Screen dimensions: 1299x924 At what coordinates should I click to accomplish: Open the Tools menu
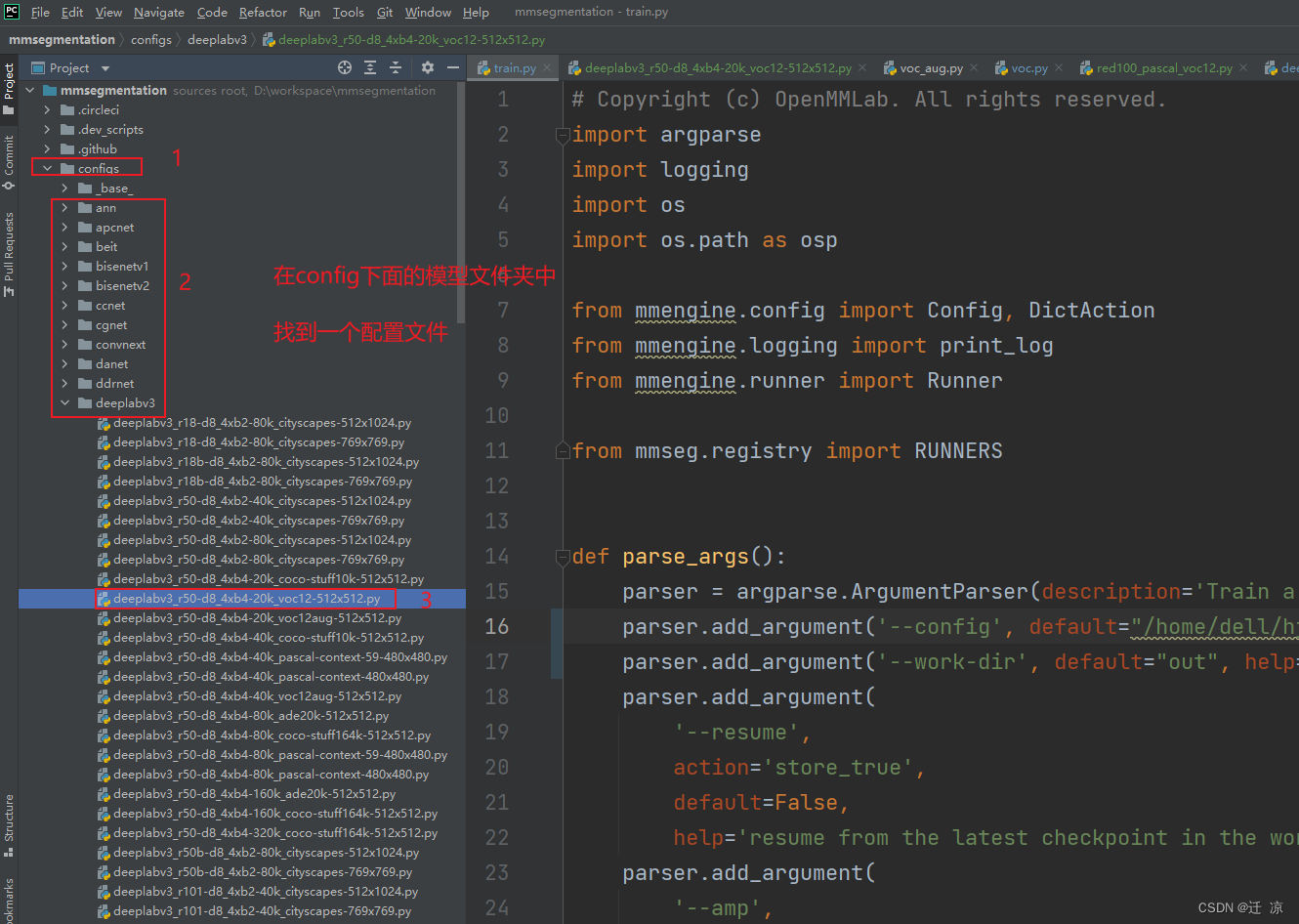point(348,12)
